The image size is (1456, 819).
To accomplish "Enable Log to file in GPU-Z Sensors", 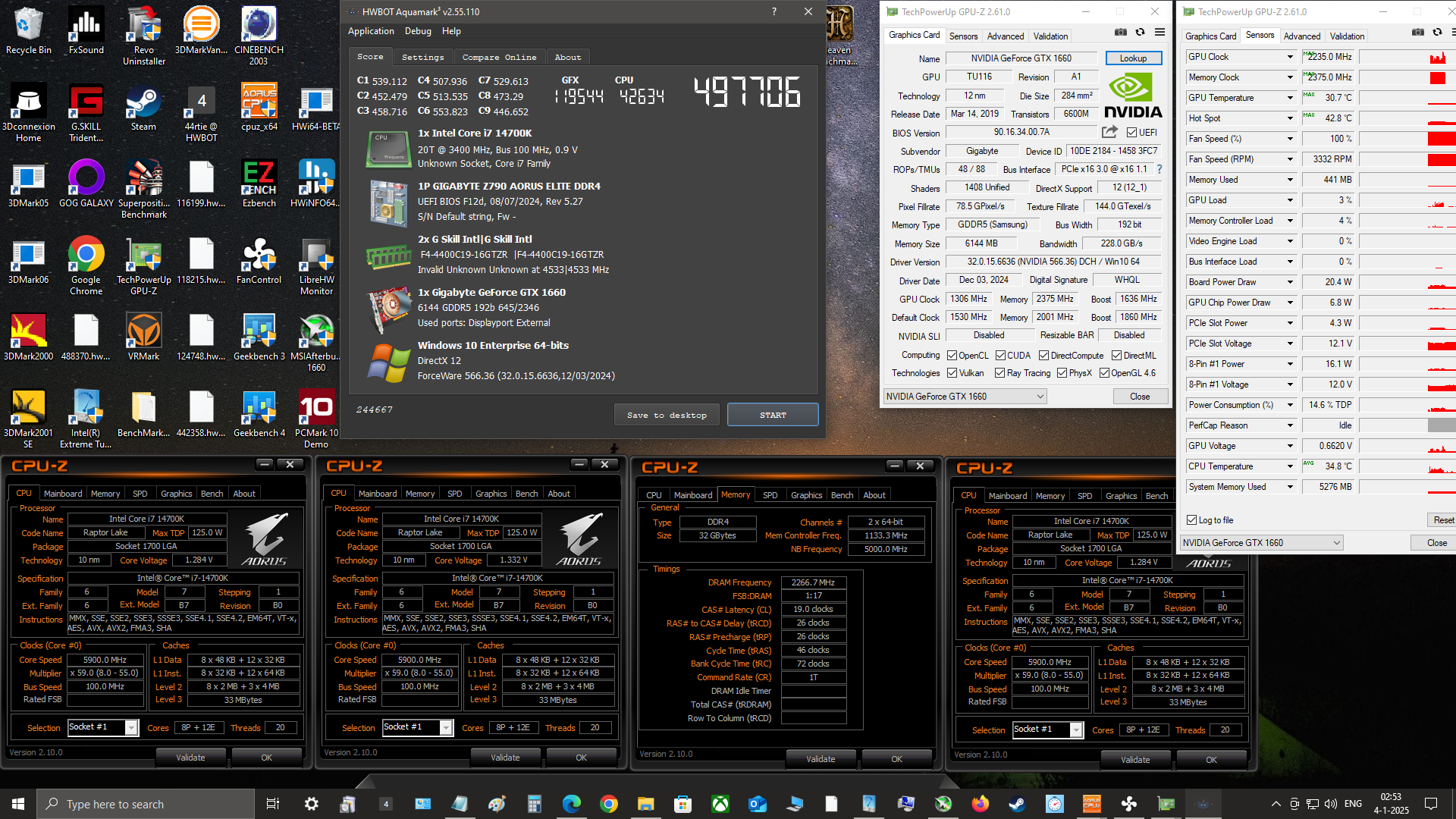I will [1191, 520].
